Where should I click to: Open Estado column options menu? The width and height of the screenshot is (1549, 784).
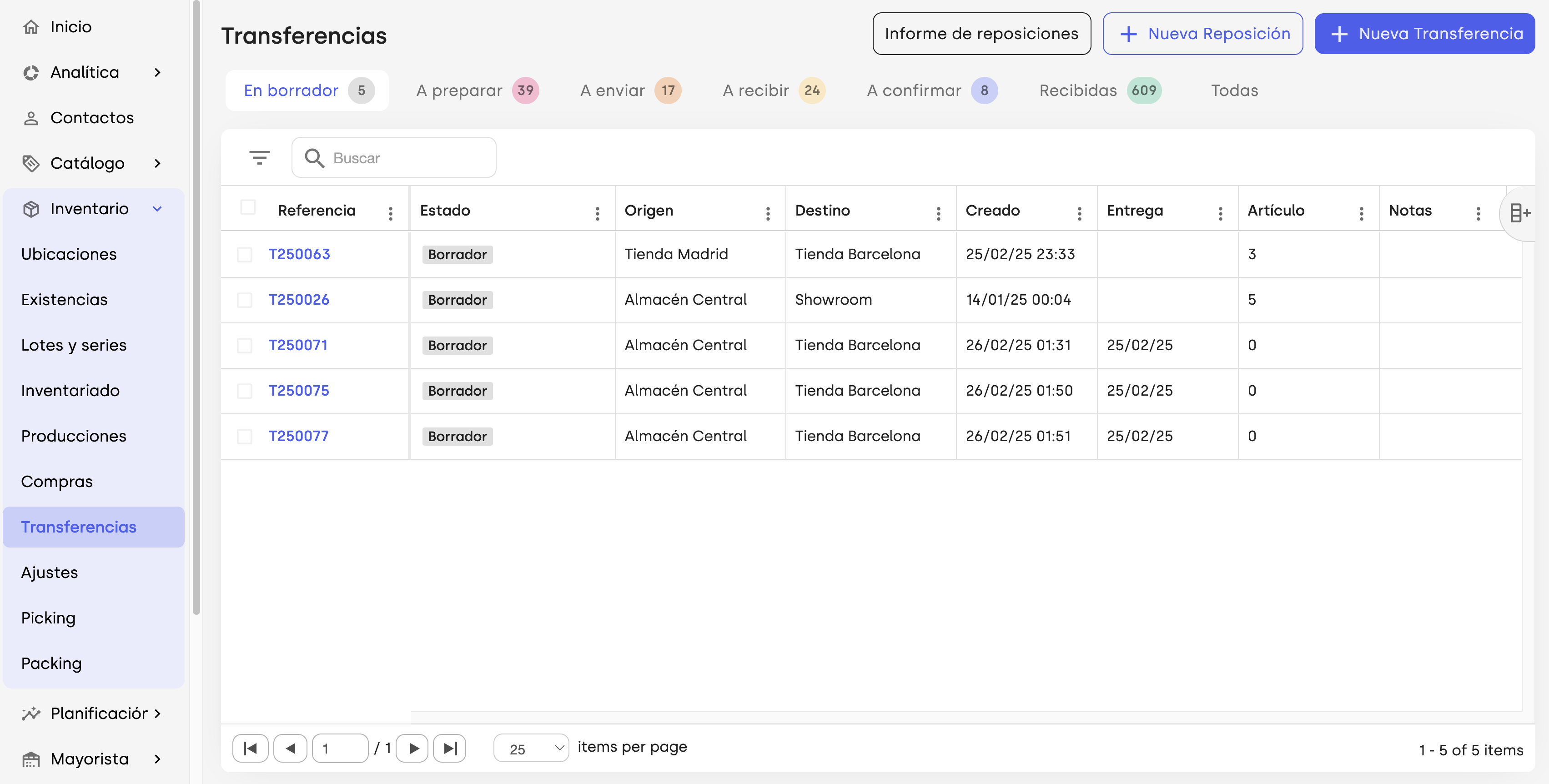pos(597,213)
